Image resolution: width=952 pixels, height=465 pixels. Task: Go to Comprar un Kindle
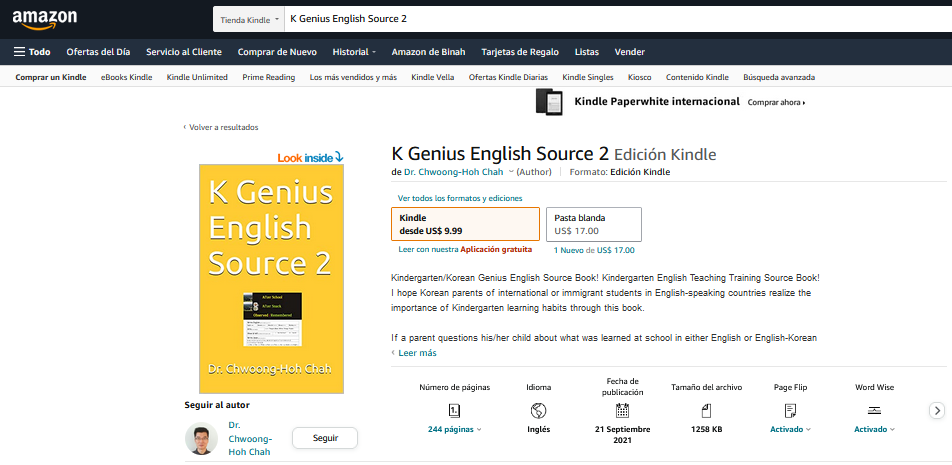(51, 77)
